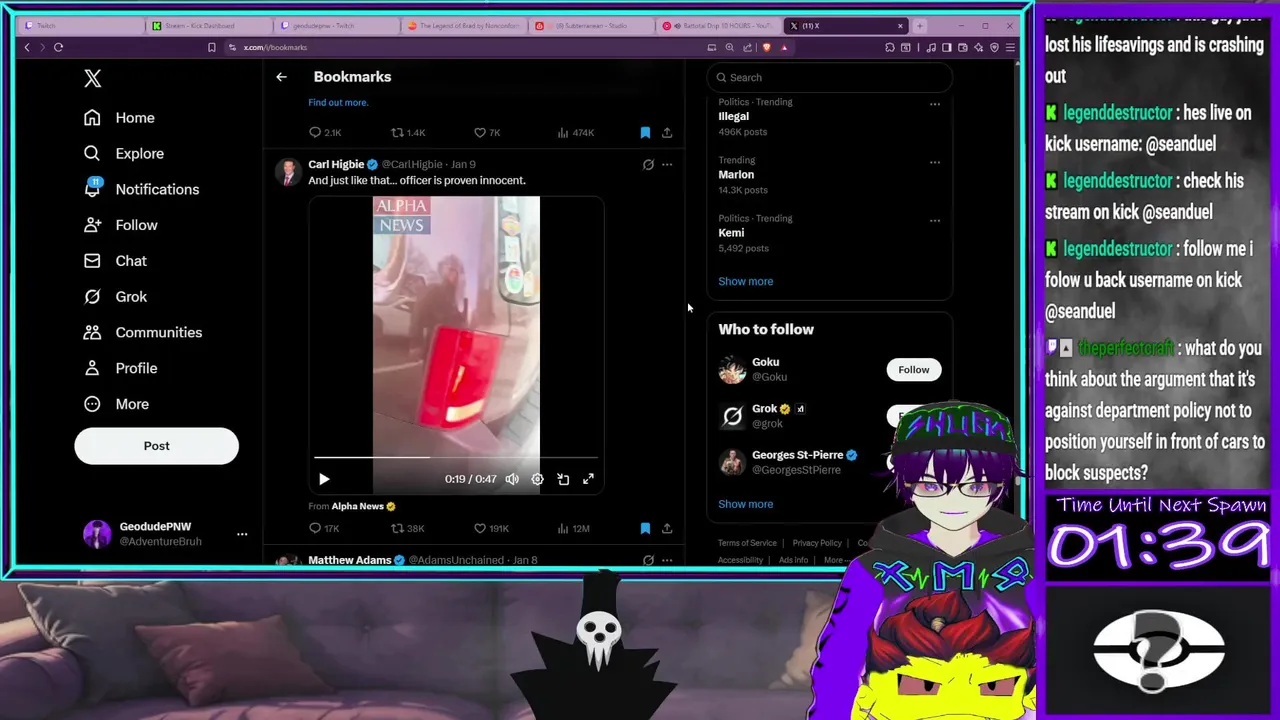Screen dimensions: 1280x720
Task: Click the X logo in the sidebar
Action: coord(92,78)
